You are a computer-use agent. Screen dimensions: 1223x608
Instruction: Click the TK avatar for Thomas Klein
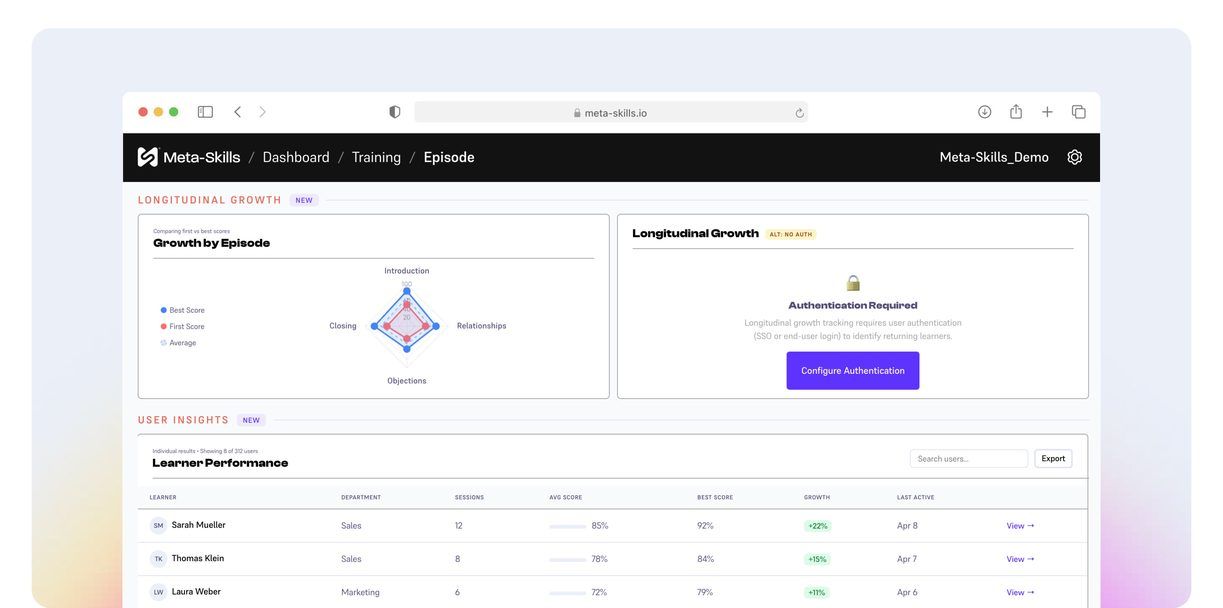point(158,559)
